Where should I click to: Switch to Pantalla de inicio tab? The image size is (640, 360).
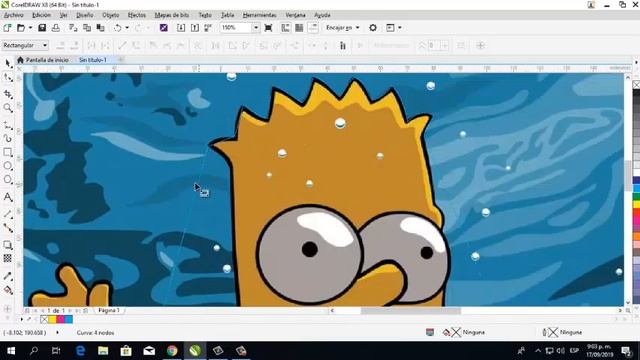point(43,60)
